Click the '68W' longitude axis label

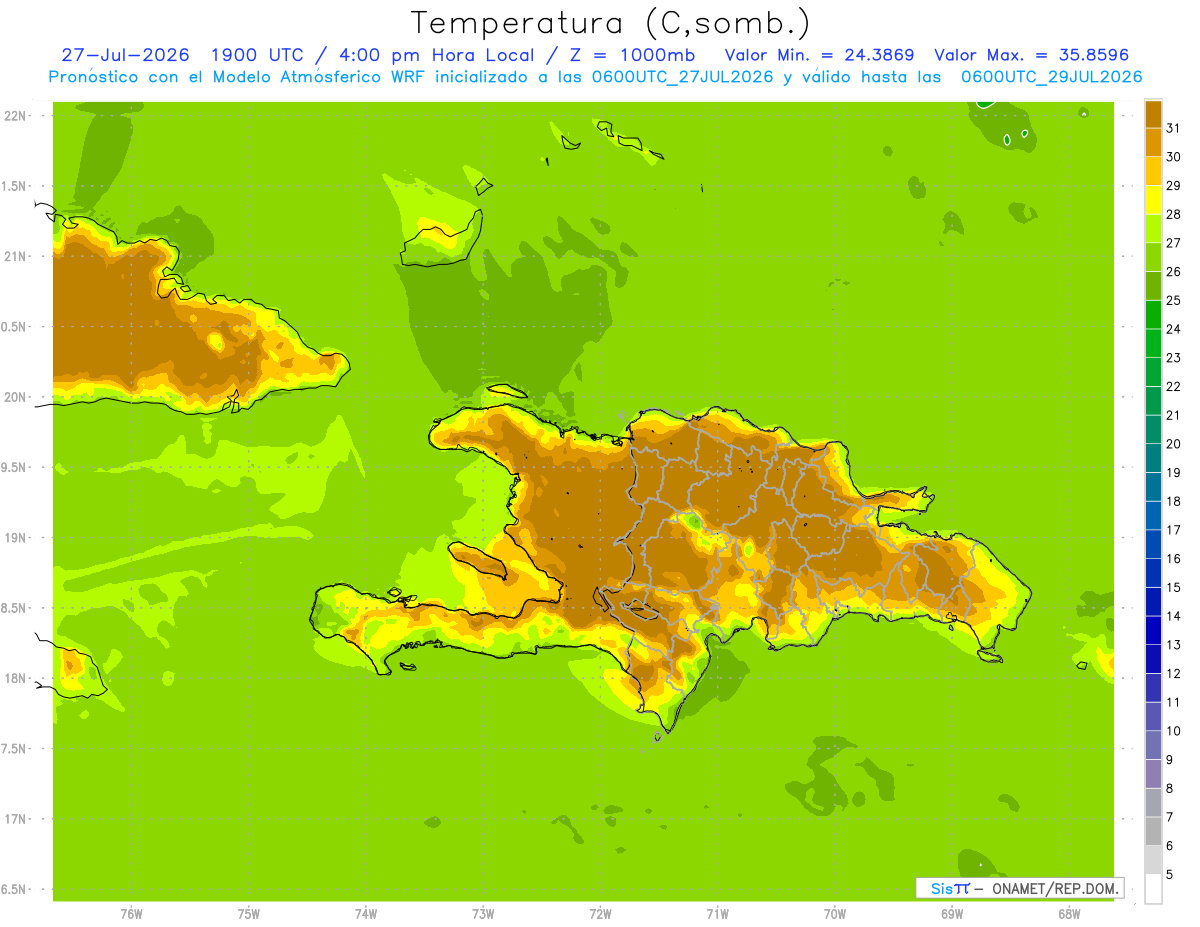(x=1069, y=914)
